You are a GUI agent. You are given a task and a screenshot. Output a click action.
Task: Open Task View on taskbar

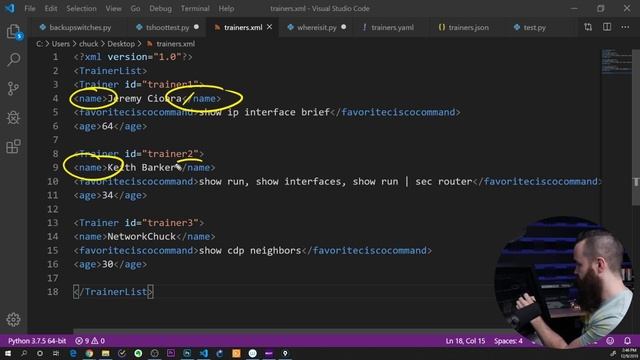[x=56, y=353]
